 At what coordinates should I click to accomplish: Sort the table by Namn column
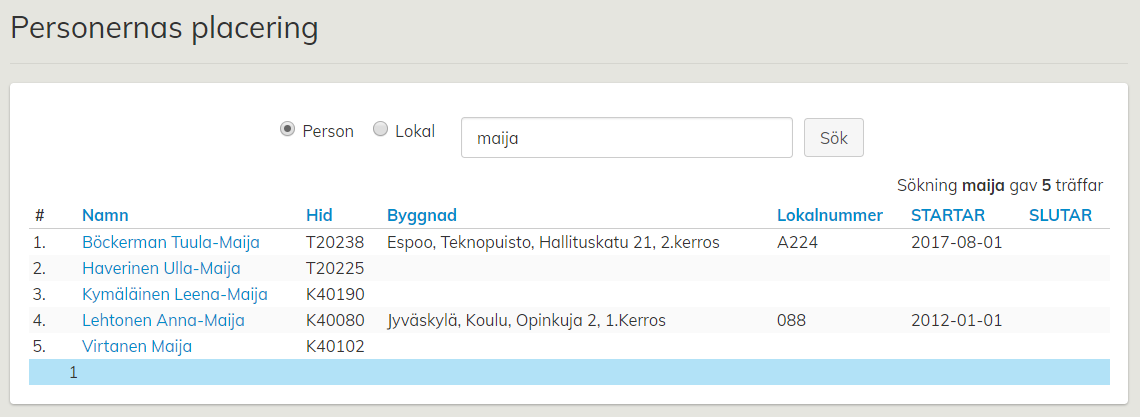click(105, 215)
